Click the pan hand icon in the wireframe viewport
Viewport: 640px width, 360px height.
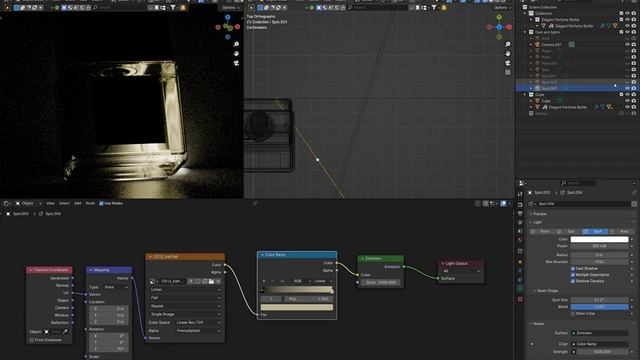(508, 53)
